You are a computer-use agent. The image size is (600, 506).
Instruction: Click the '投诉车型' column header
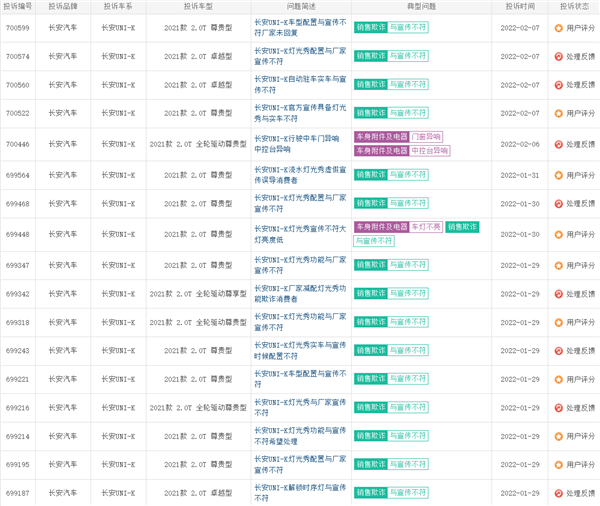(x=198, y=7)
